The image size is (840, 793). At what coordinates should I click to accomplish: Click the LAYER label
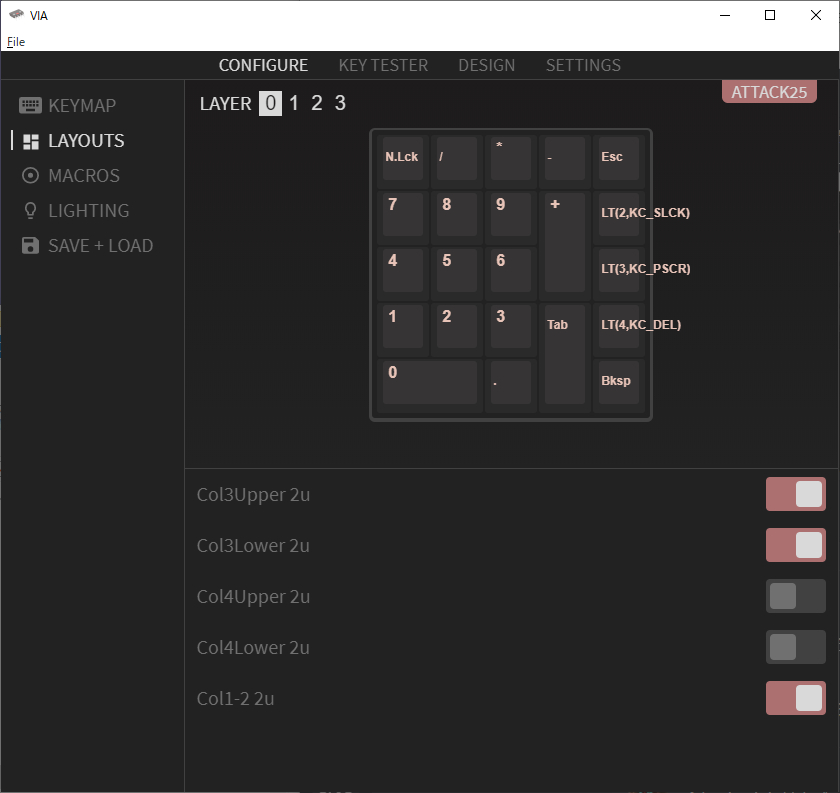pos(226,103)
